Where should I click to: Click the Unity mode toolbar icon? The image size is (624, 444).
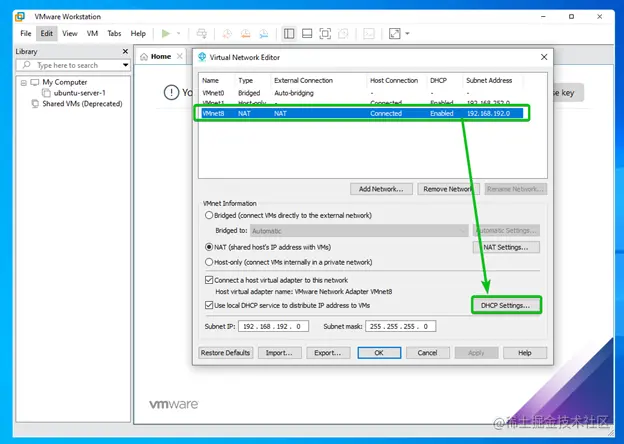click(343, 34)
